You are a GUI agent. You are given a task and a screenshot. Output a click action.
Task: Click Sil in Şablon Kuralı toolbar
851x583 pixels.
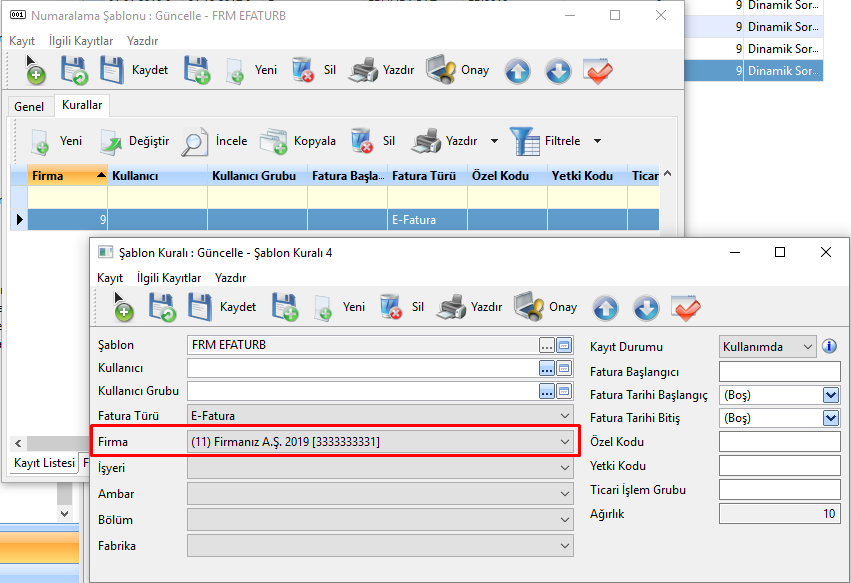point(402,307)
